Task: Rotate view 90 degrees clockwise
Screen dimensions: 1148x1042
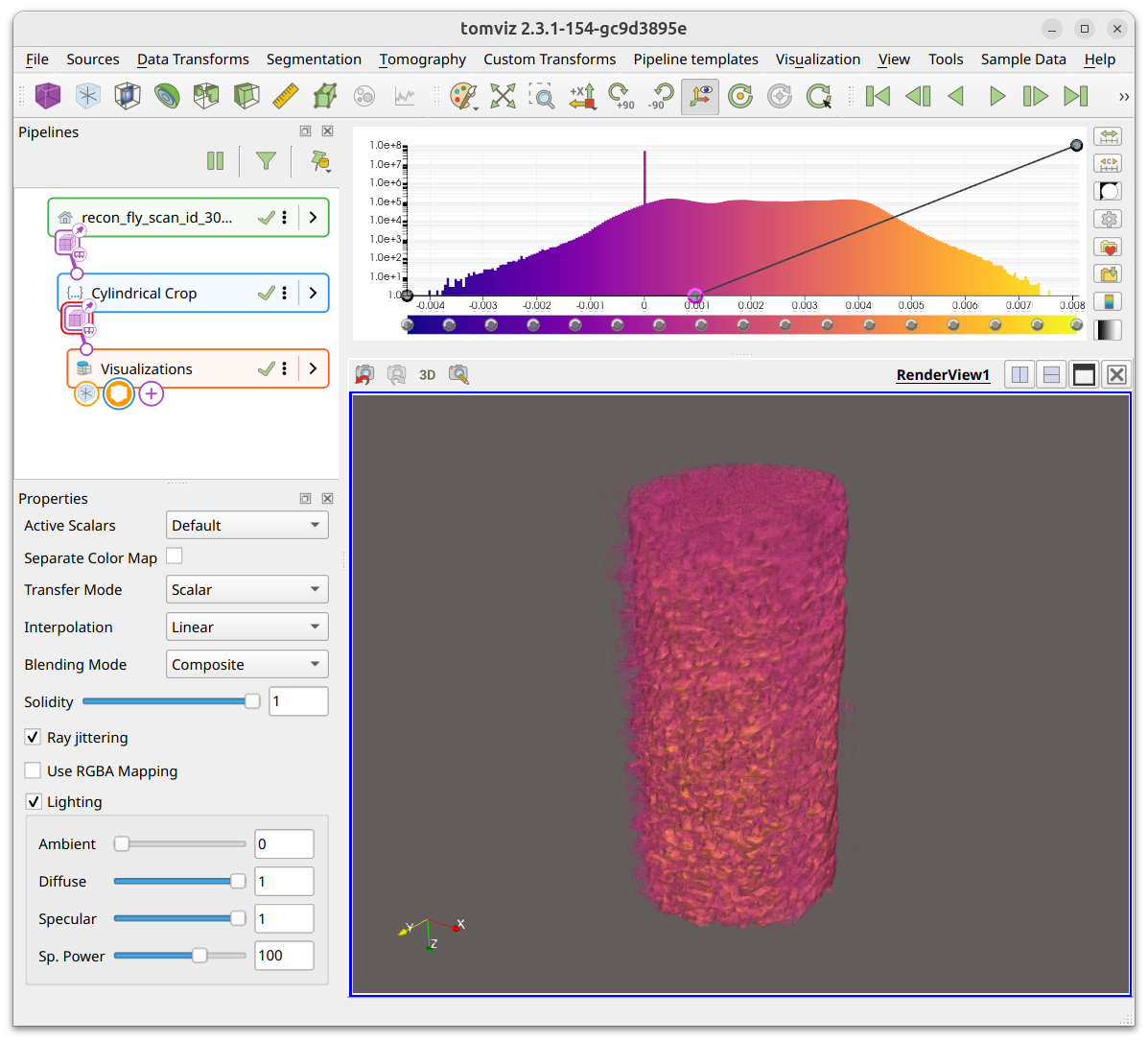Action: pyautogui.click(x=621, y=96)
